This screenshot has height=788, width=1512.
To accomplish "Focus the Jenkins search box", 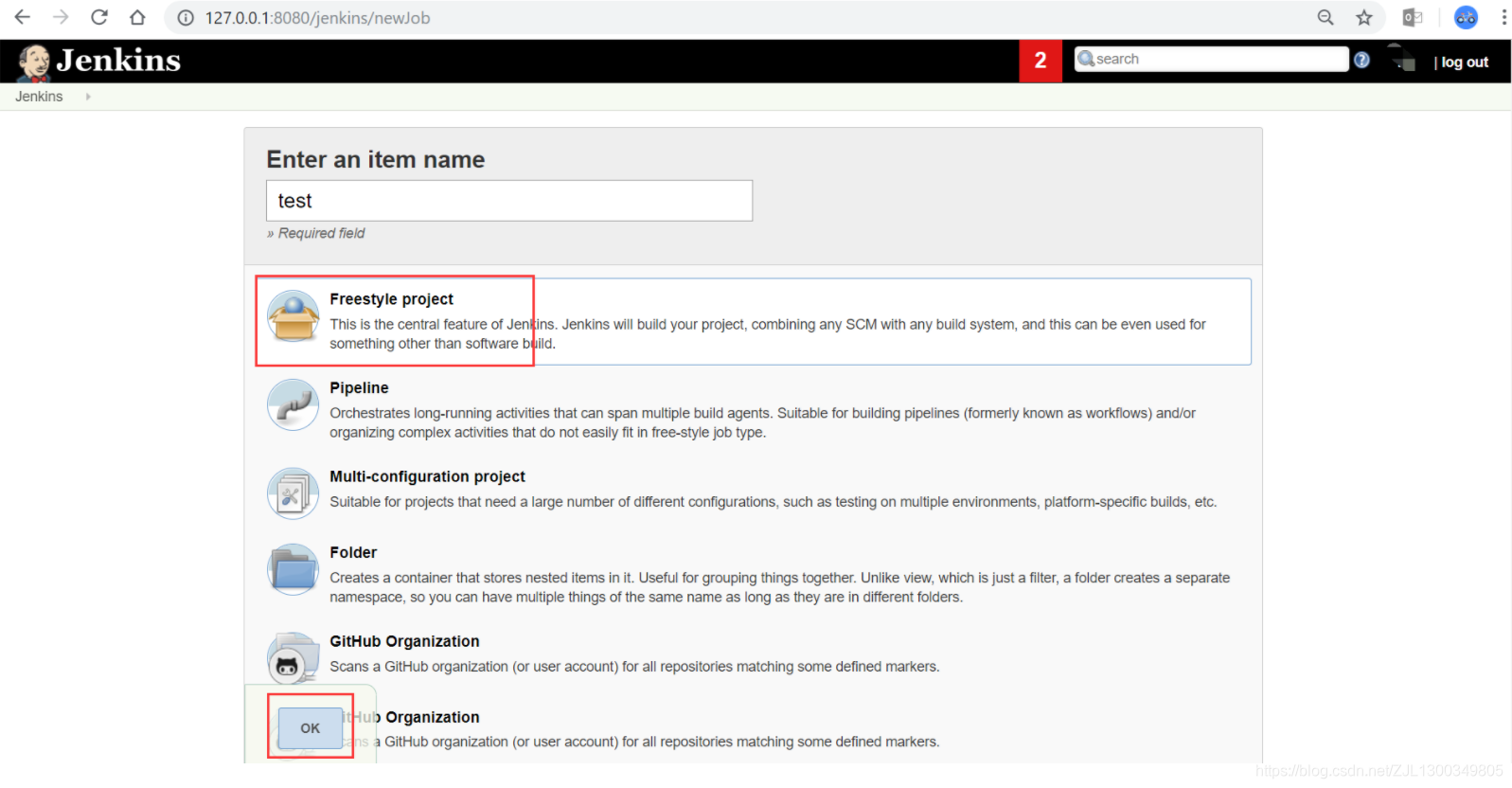I will click(1212, 59).
